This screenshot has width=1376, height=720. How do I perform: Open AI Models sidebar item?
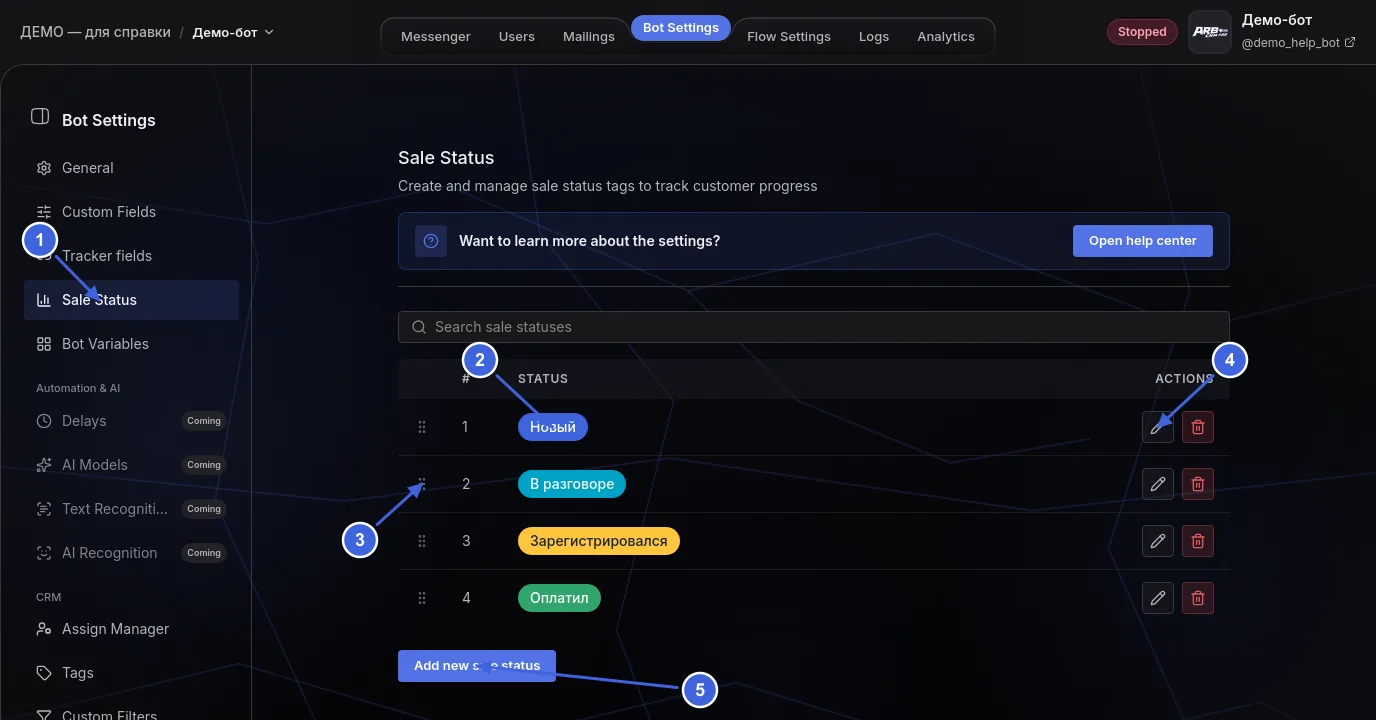click(131, 465)
